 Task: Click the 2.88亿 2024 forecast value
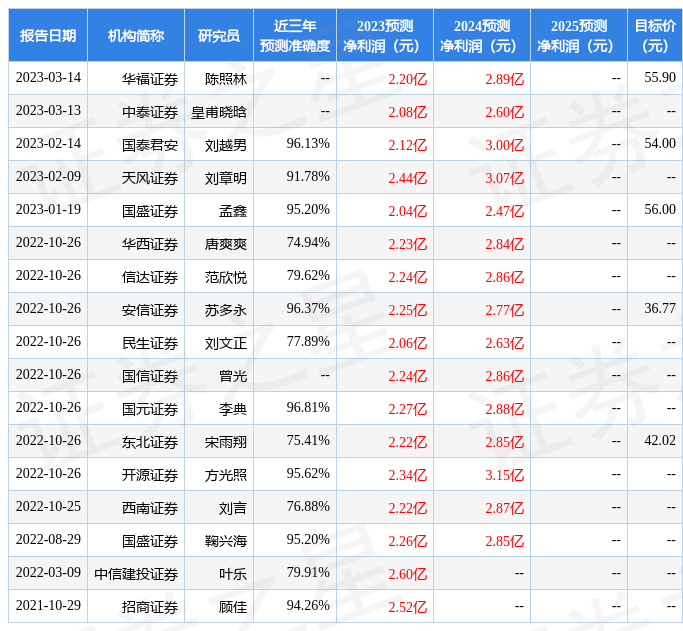click(505, 409)
